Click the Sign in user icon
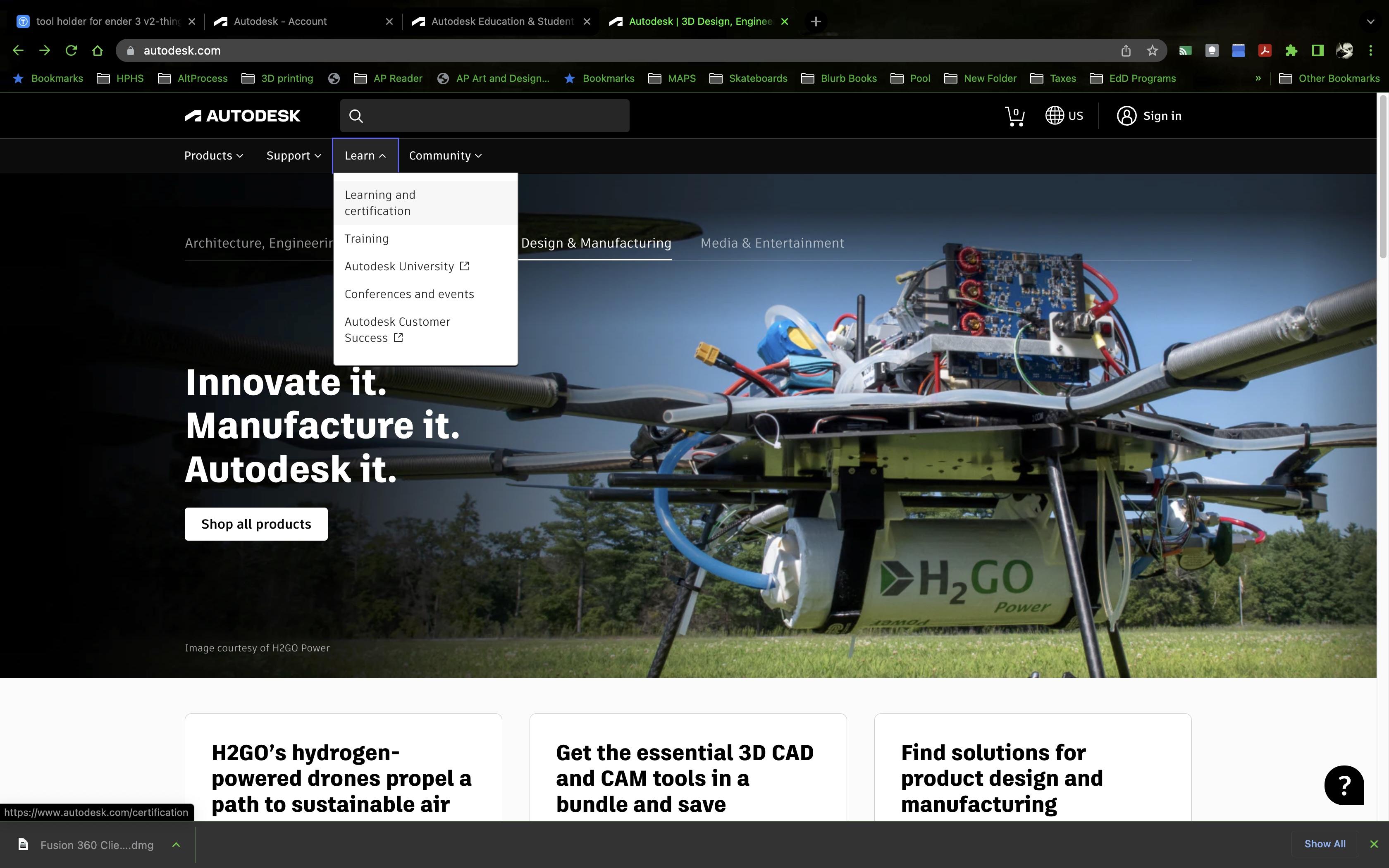Screen dimensions: 1389x868 click(1126, 116)
